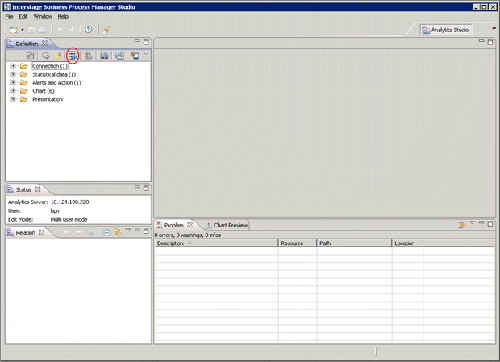This screenshot has height=362, width=500.
Task: Select the Statistical data tree item
Action: pos(54,74)
